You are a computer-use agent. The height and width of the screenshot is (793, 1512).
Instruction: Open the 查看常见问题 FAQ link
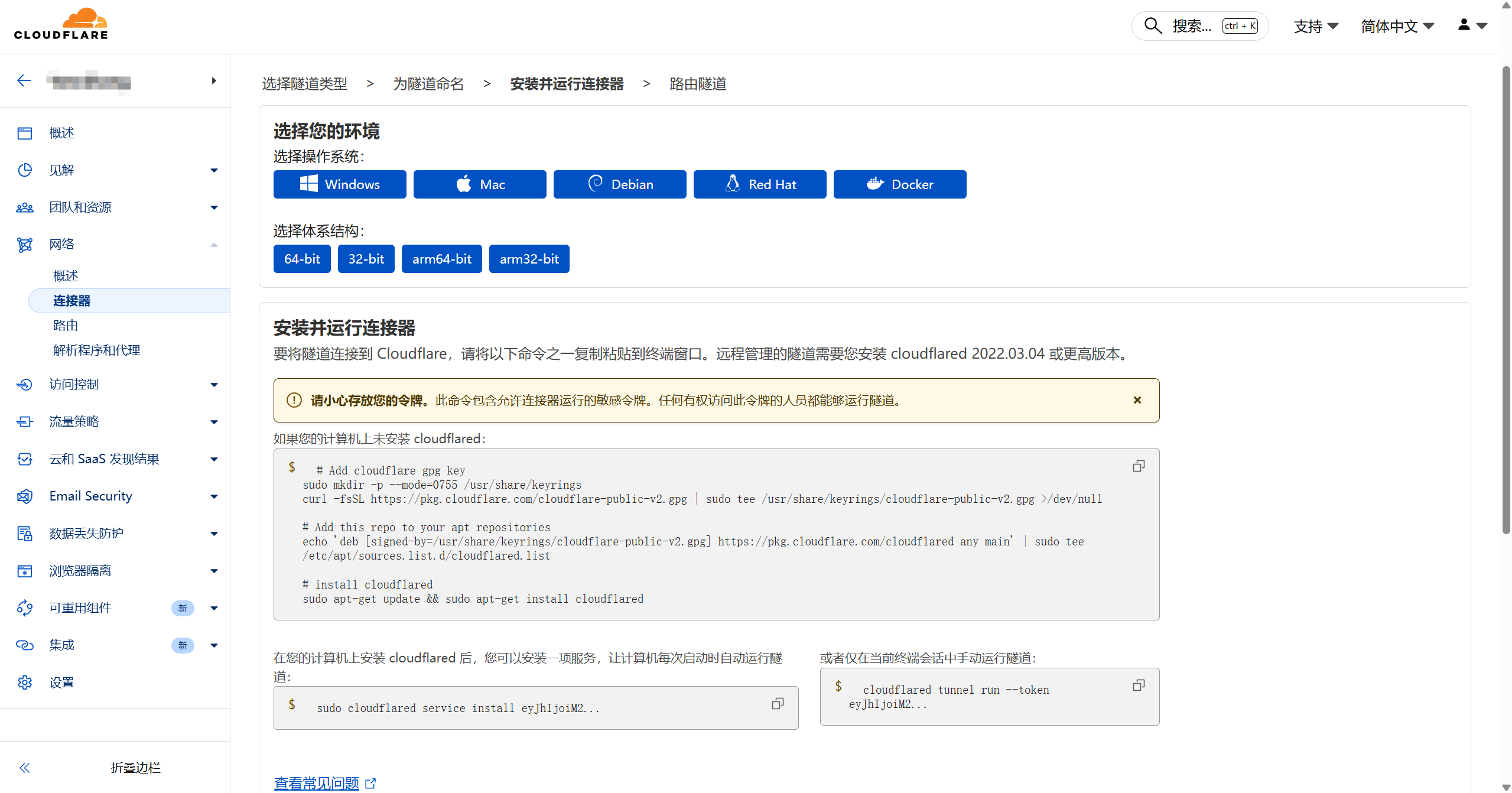317,783
